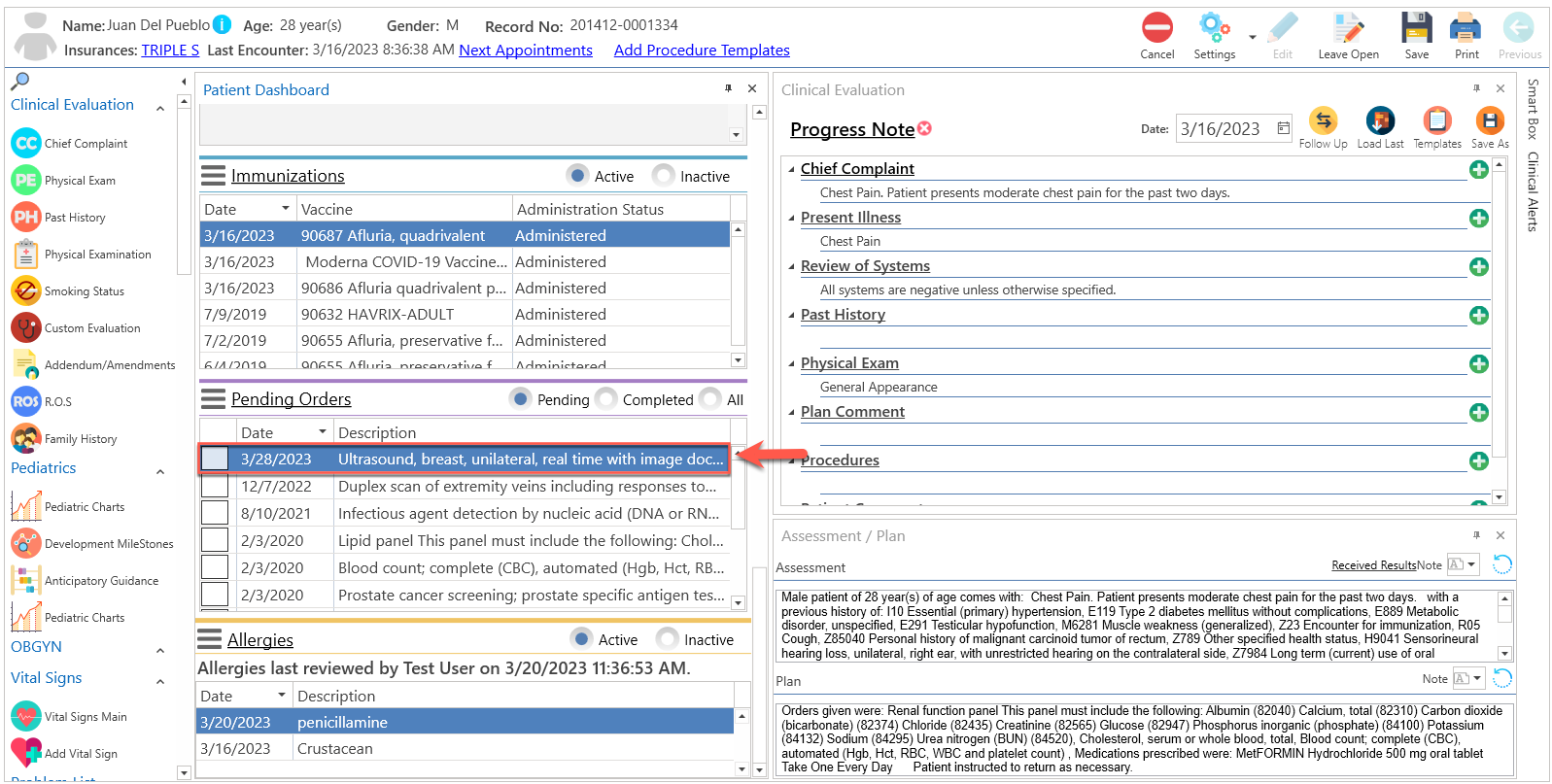1552x784 pixels.
Task: Click Add Procedure Templates link
Action: tap(702, 51)
